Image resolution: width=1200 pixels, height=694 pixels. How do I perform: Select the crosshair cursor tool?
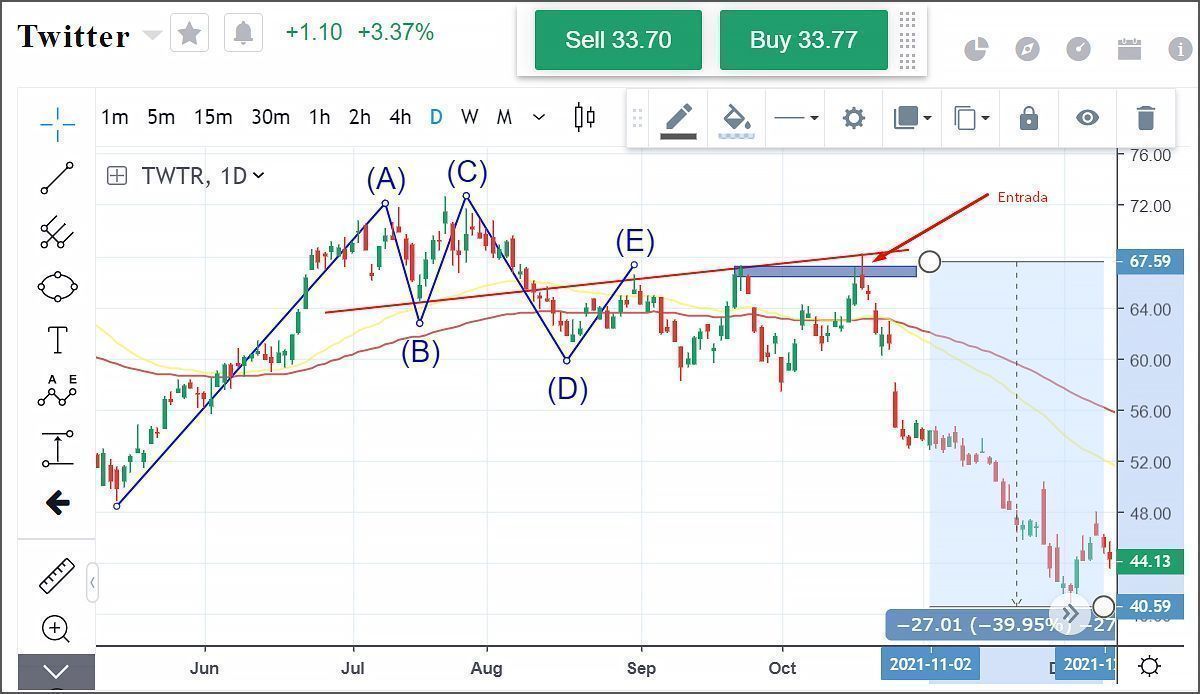coord(58,123)
